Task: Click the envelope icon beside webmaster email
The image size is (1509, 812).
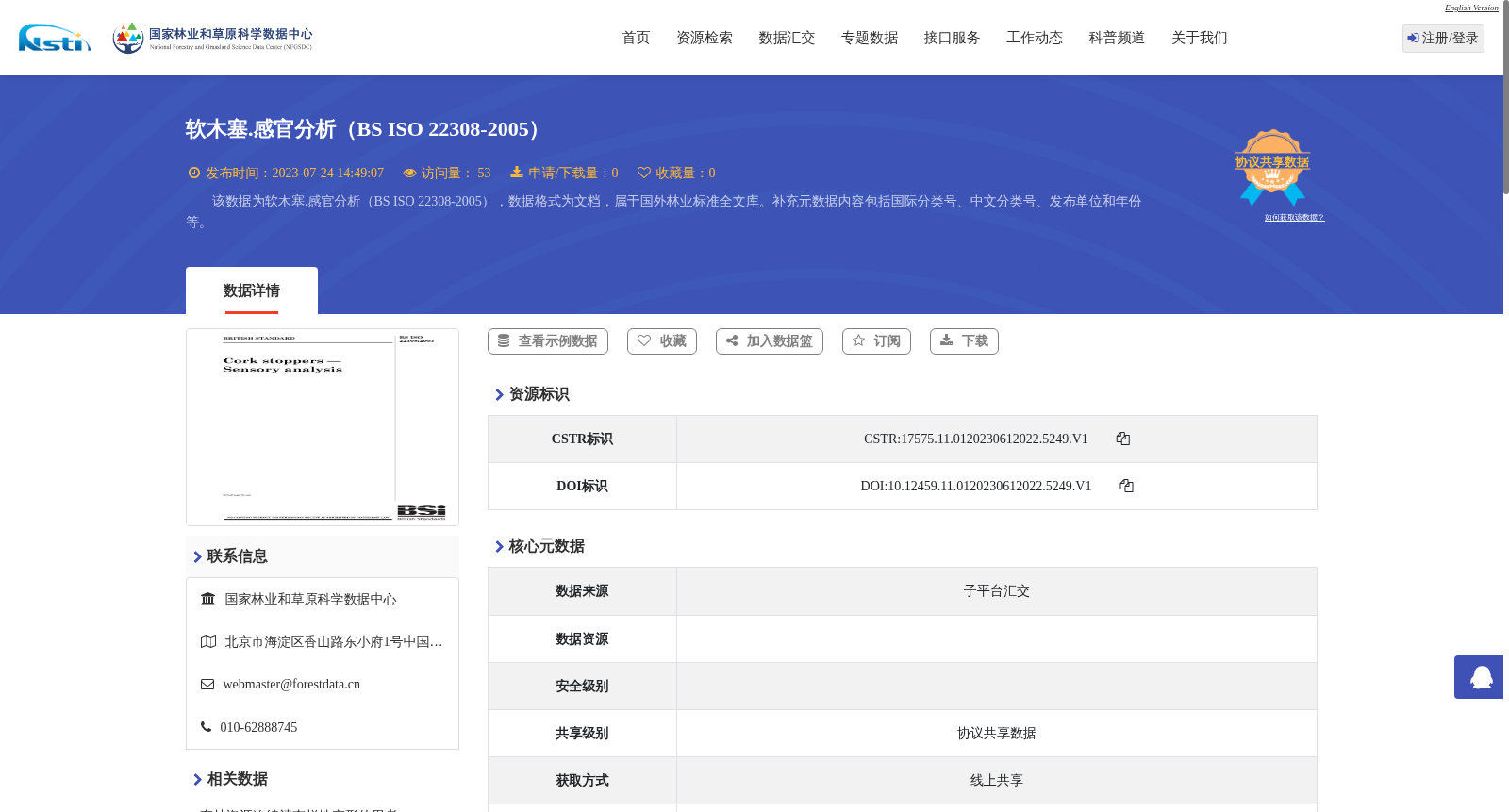Action: [x=207, y=685]
